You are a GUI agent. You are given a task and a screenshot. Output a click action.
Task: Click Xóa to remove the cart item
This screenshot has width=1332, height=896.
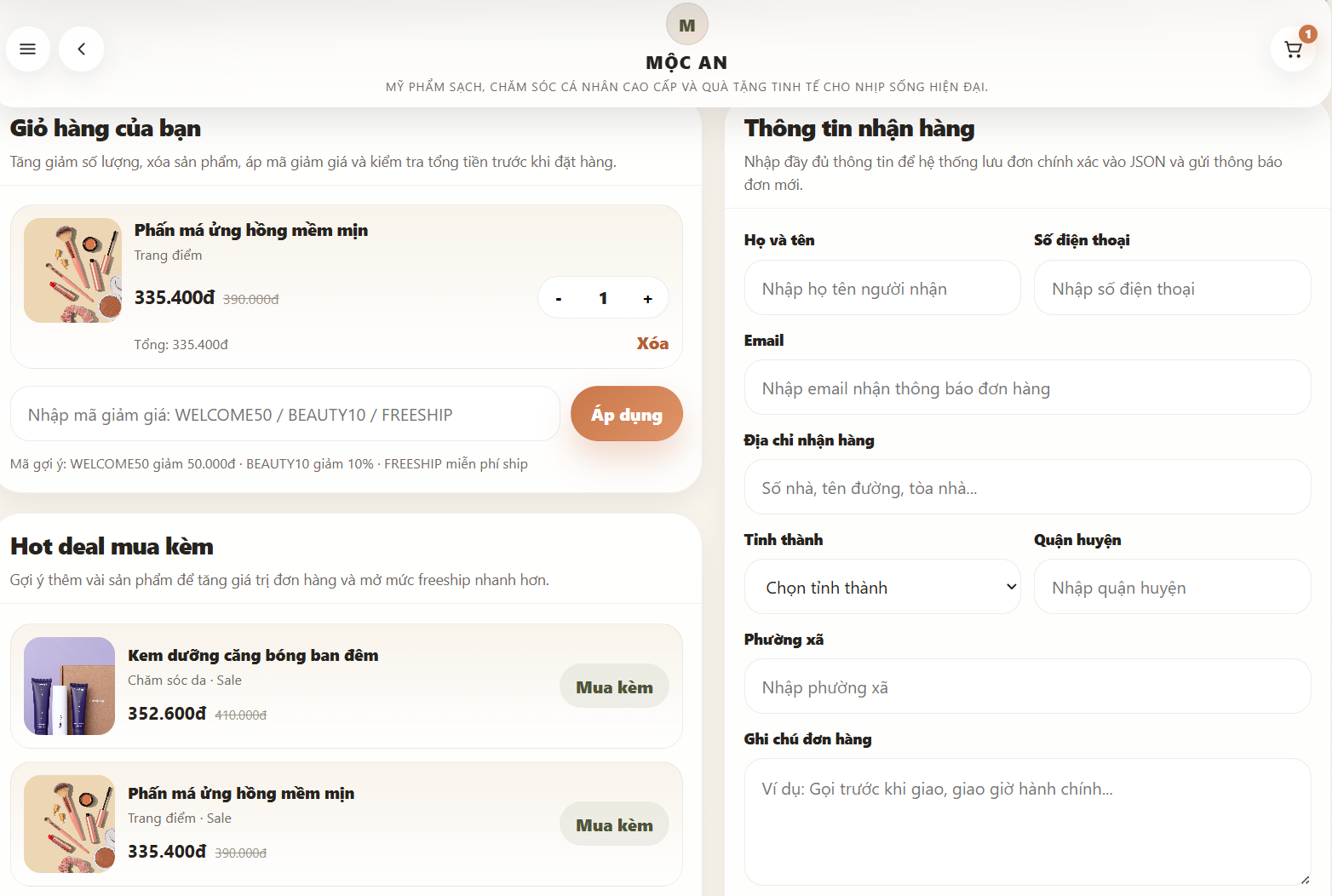[652, 343]
